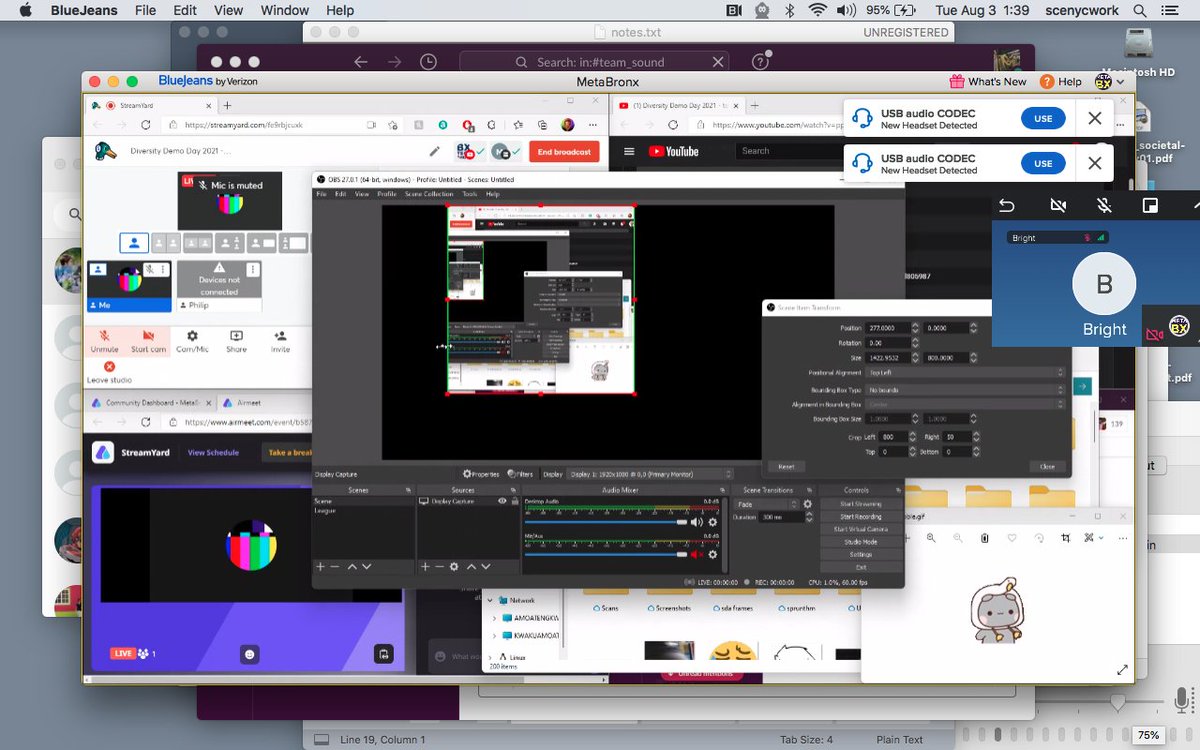Open Filters in the OBS source toolbar
The image size is (1200, 750).
click(x=520, y=474)
